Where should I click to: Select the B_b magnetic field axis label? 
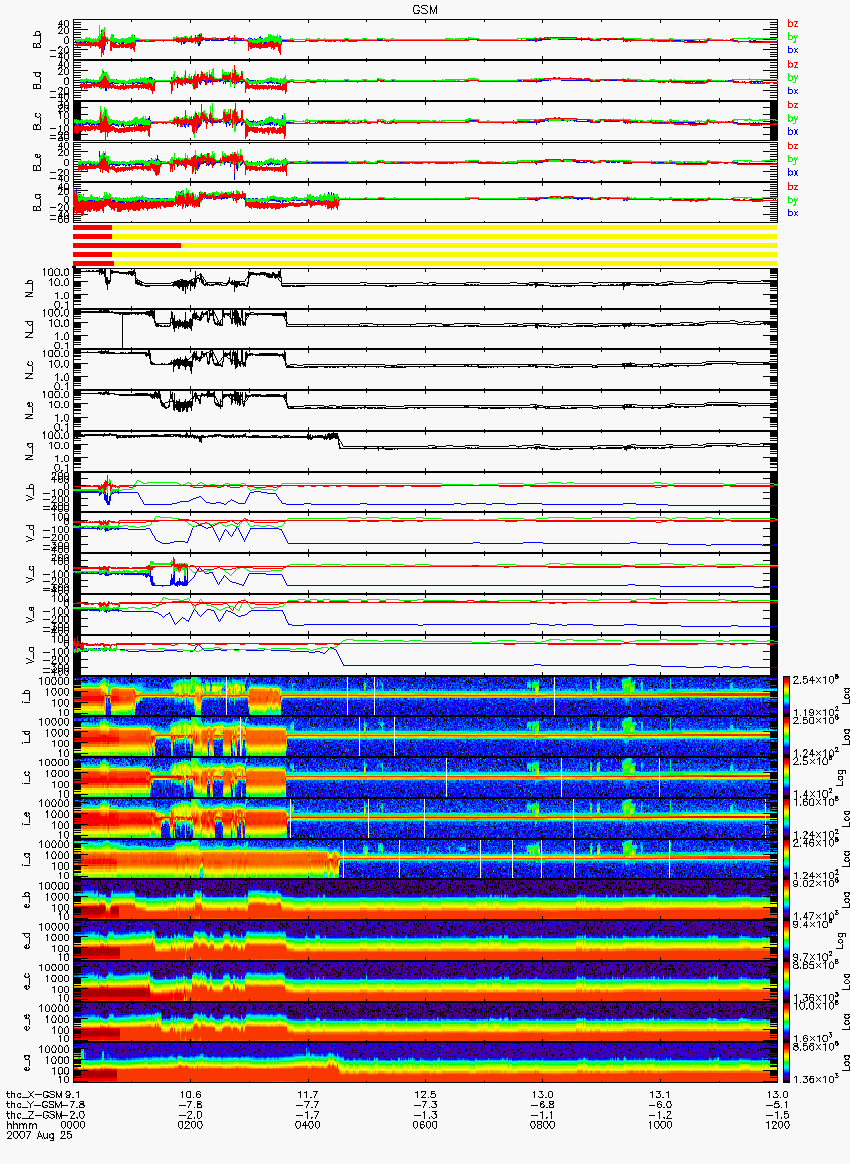pos(37,40)
